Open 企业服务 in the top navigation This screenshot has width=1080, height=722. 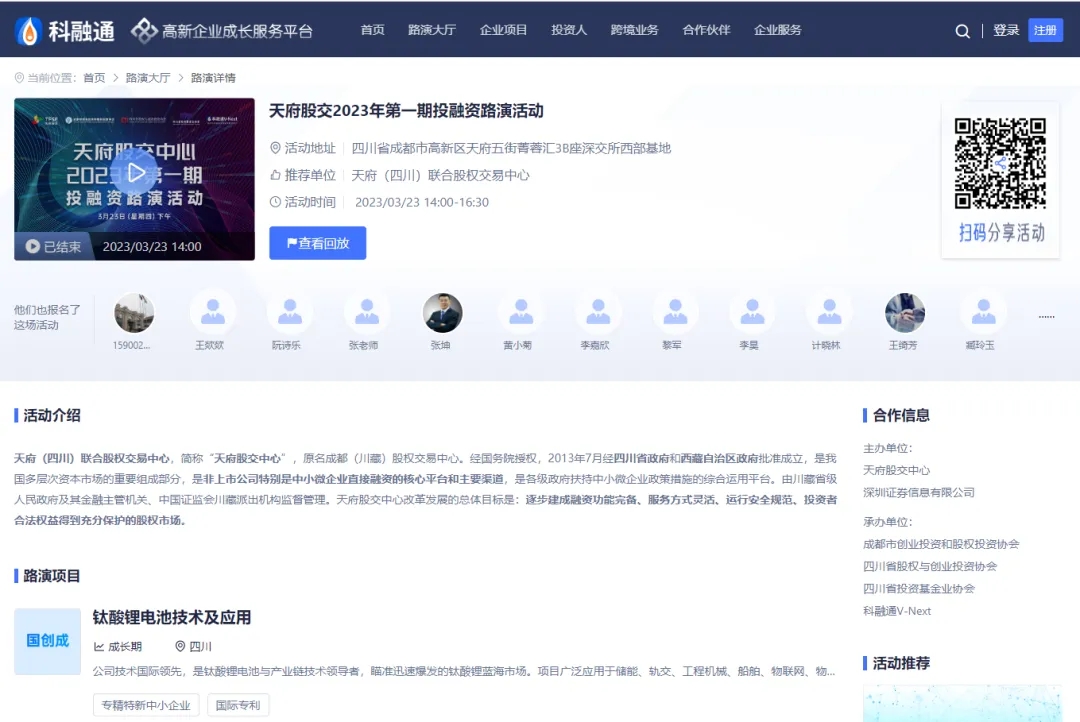coord(778,30)
